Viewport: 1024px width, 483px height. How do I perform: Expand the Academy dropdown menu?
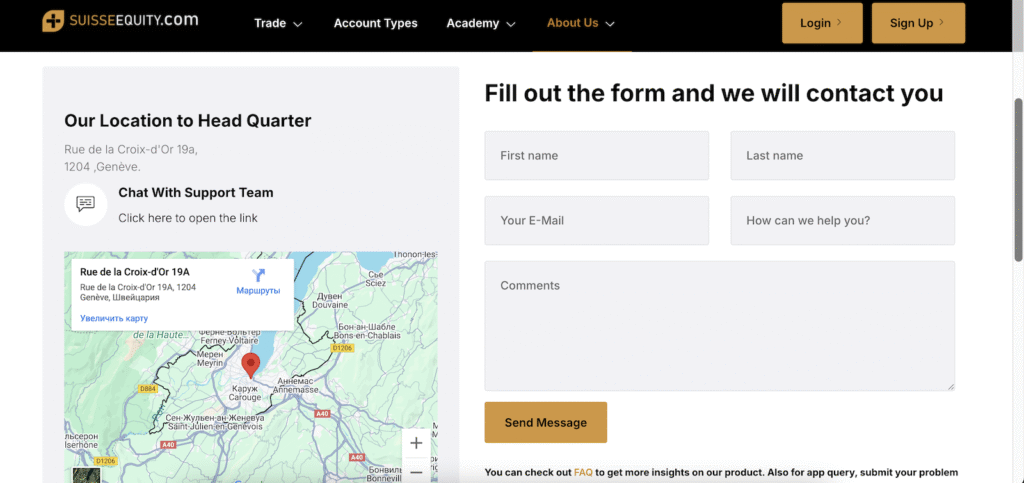[x=481, y=23]
